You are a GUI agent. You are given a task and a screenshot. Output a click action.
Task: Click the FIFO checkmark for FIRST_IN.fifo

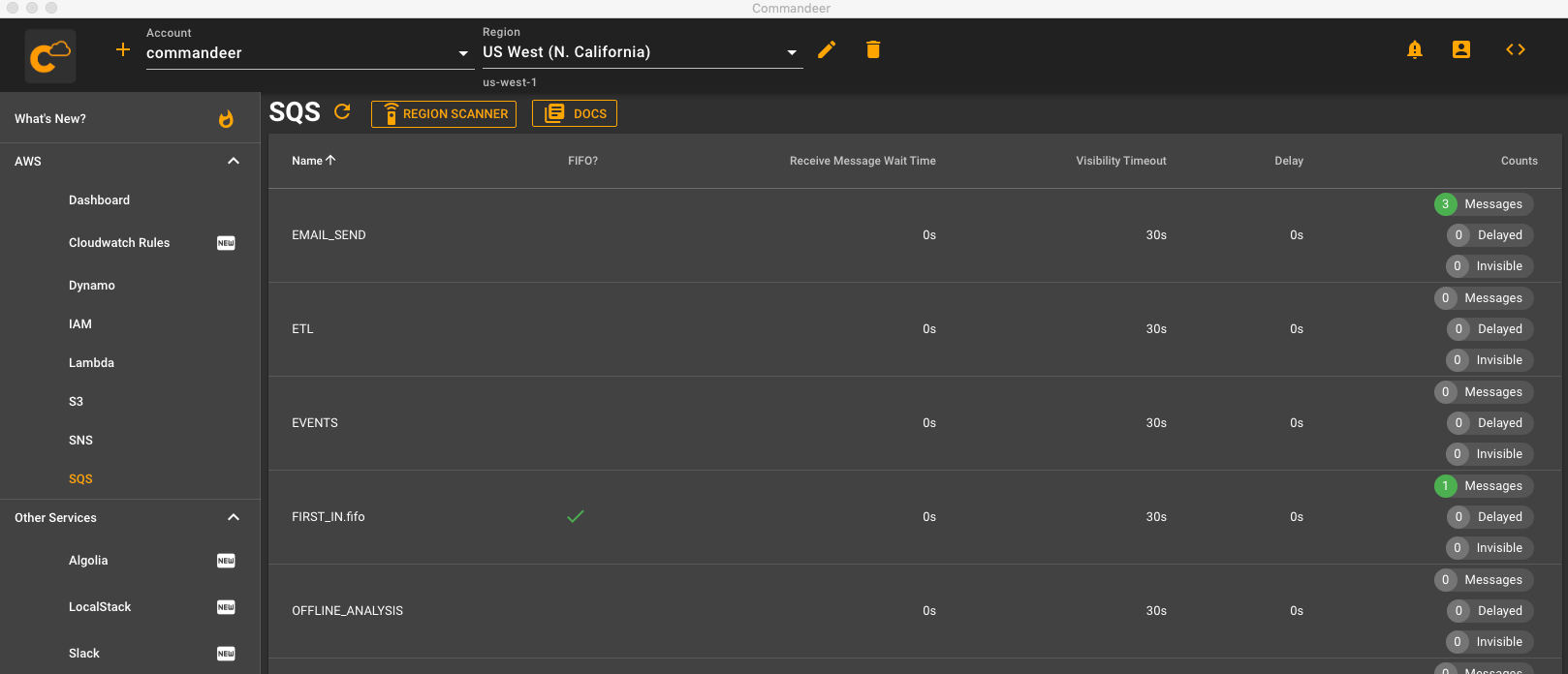pos(576,517)
